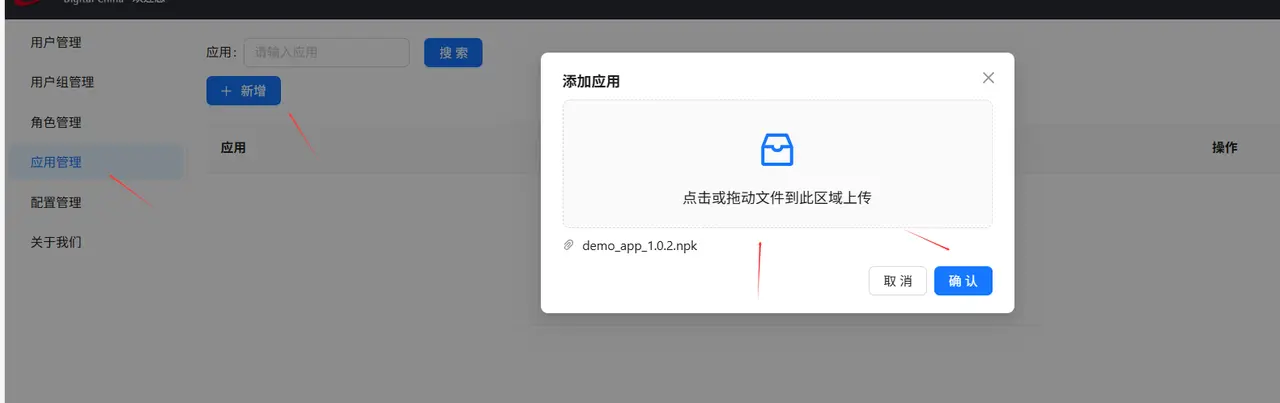Click the 应用 table column header
The width and height of the screenshot is (1280, 403).
[x=233, y=148]
